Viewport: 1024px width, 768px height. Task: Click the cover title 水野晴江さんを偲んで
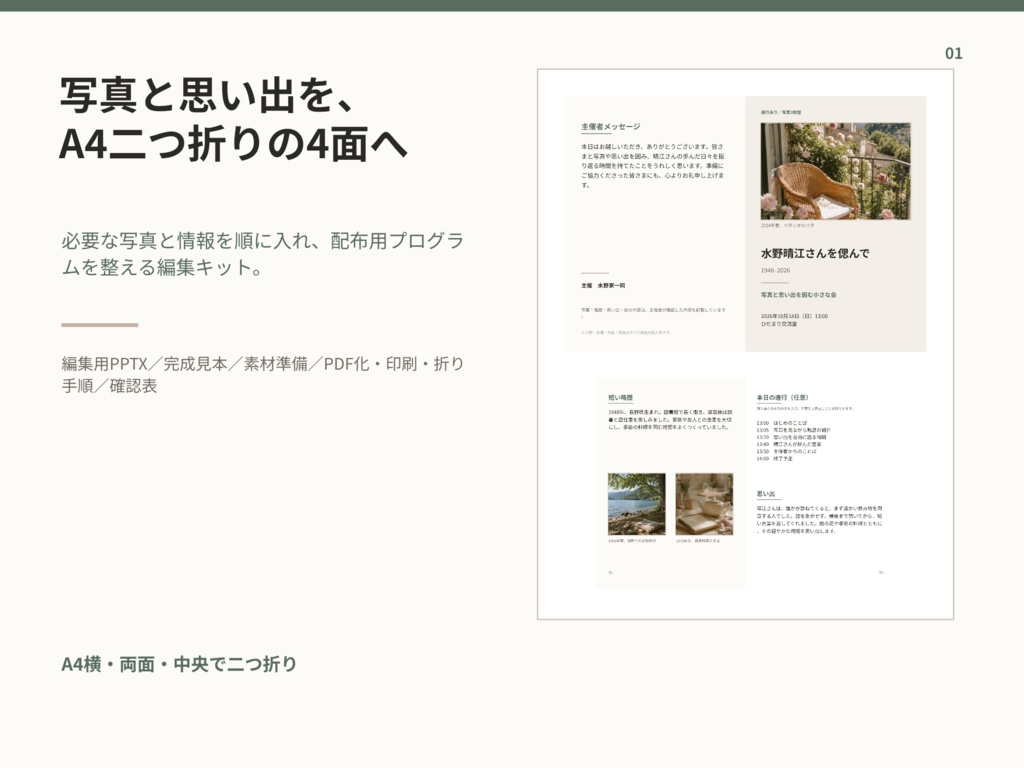(815, 253)
